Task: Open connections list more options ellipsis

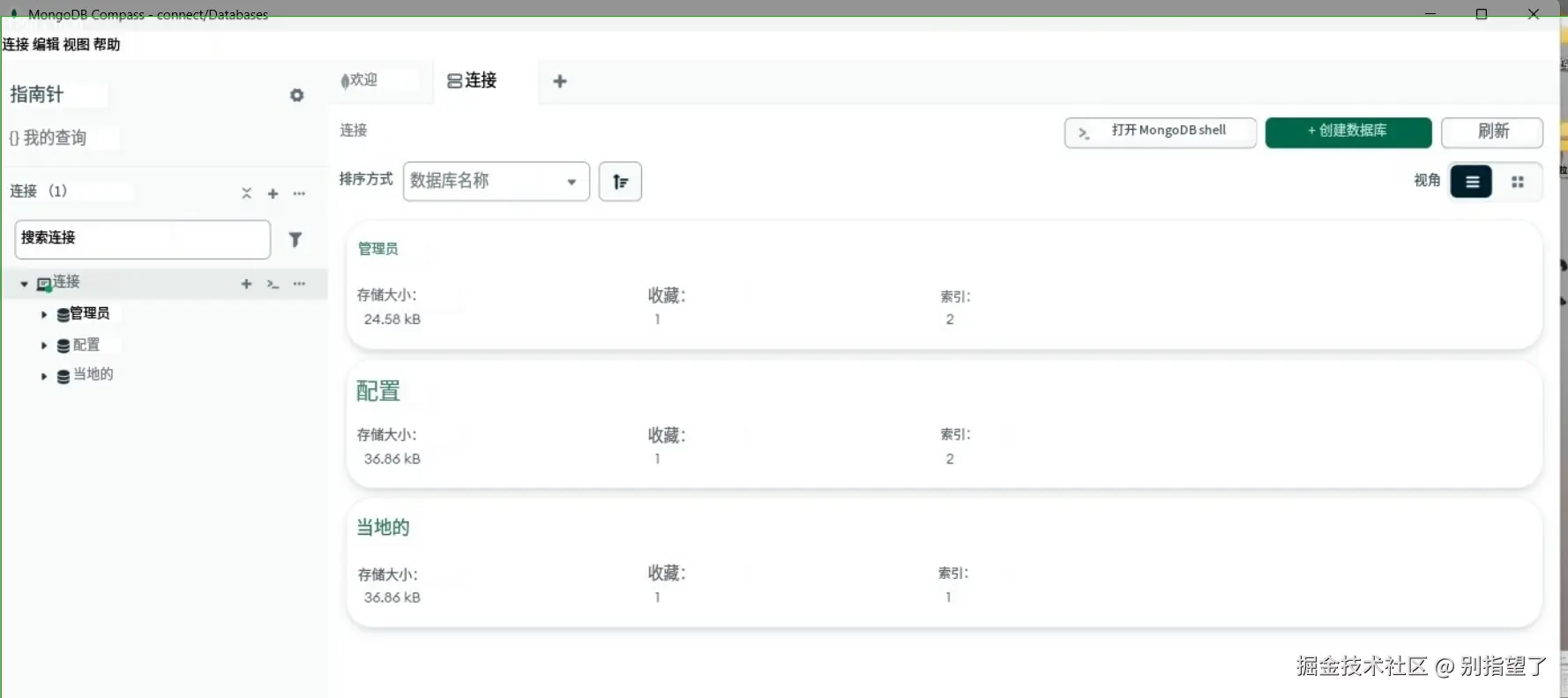Action: point(300,193)
